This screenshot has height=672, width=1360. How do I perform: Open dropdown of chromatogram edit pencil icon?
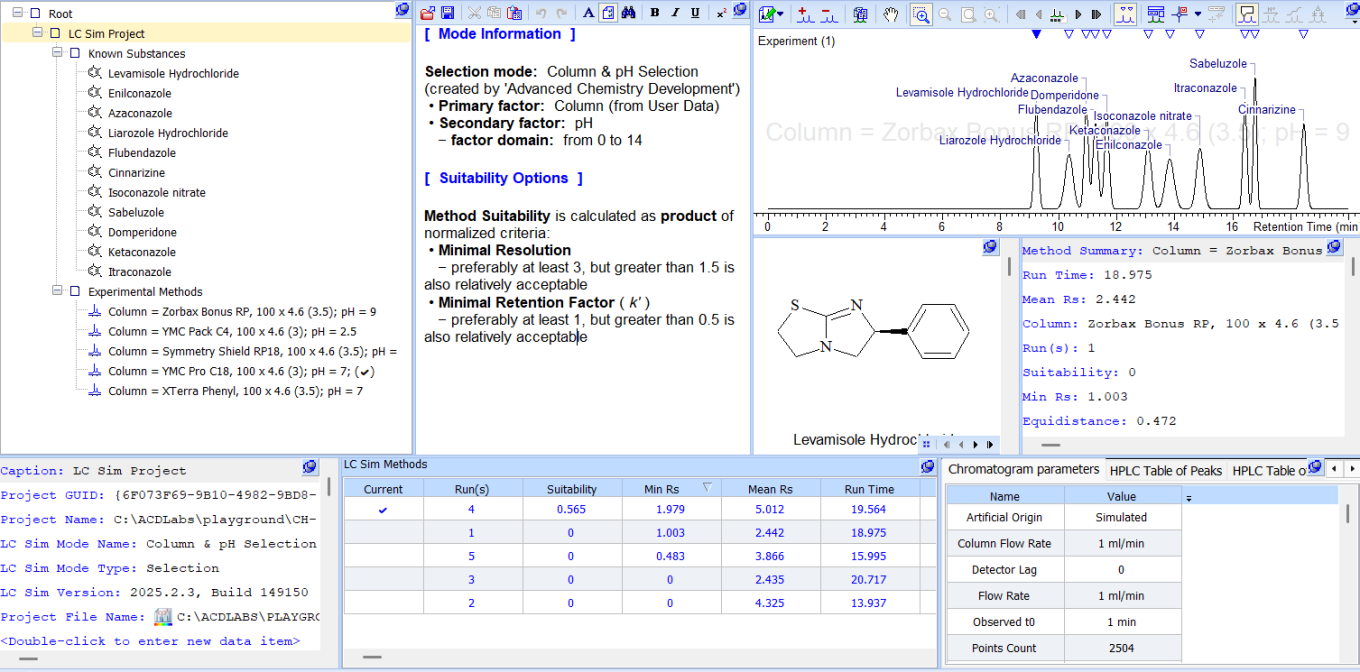(780, 14)
